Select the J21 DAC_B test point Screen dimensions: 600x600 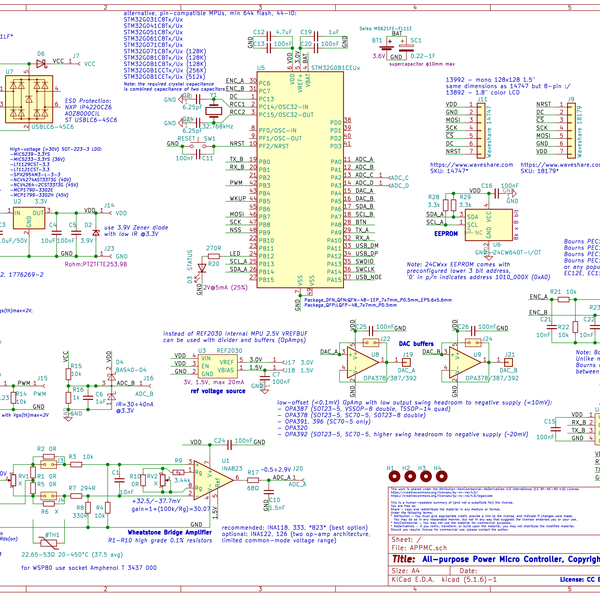point(508,362)
